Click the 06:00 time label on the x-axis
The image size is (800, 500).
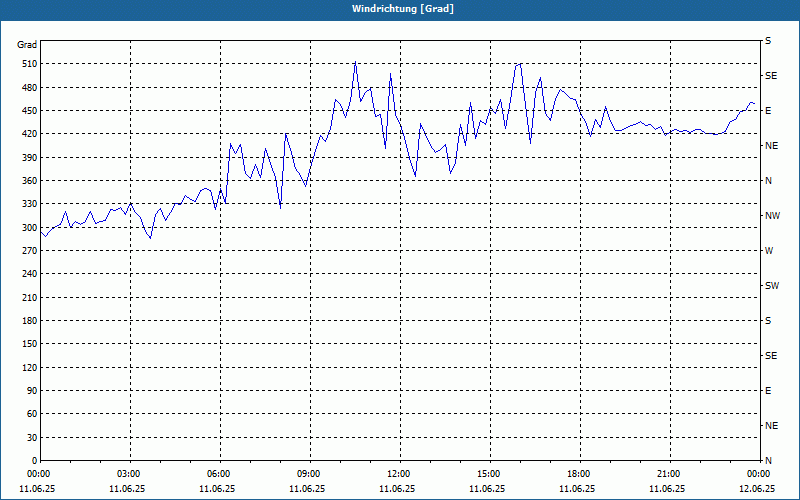click(x=219, y=474)
